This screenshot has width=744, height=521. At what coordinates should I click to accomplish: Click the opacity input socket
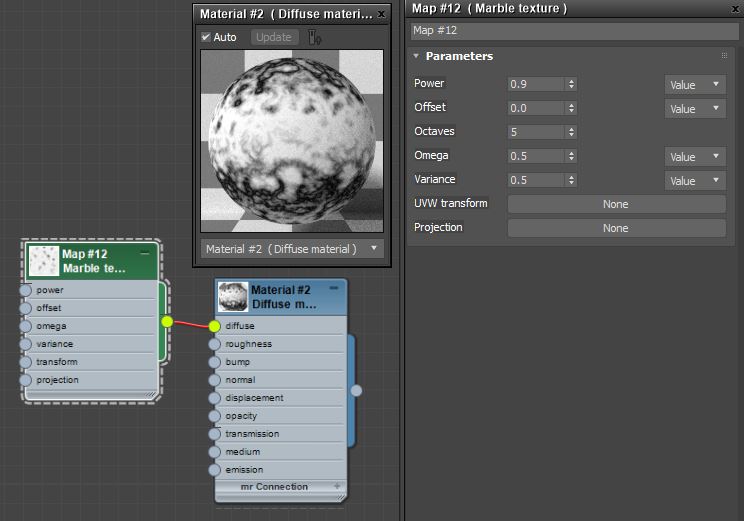(214, 416)
